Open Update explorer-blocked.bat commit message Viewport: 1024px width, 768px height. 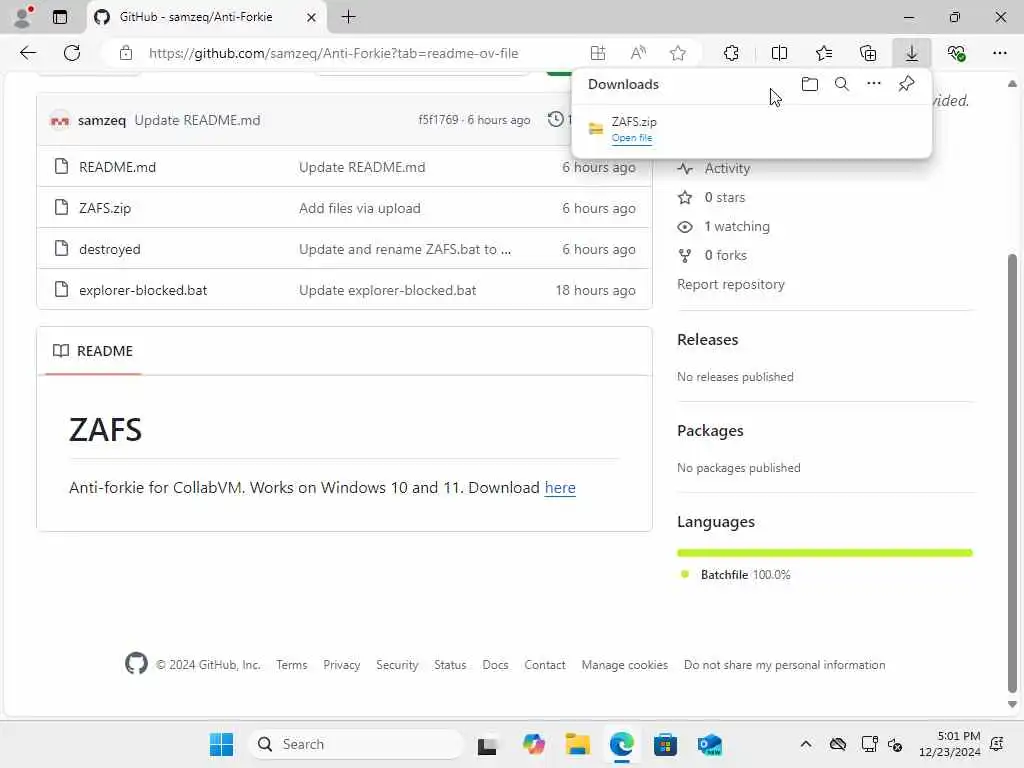pos(387,291)
